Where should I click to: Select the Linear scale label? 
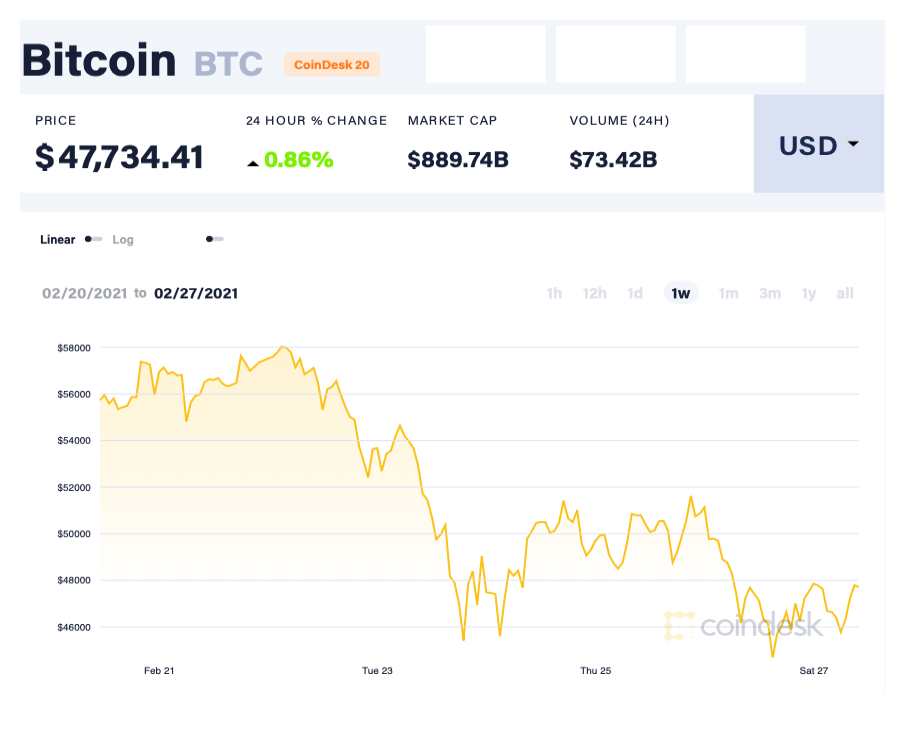coord(56,240)
